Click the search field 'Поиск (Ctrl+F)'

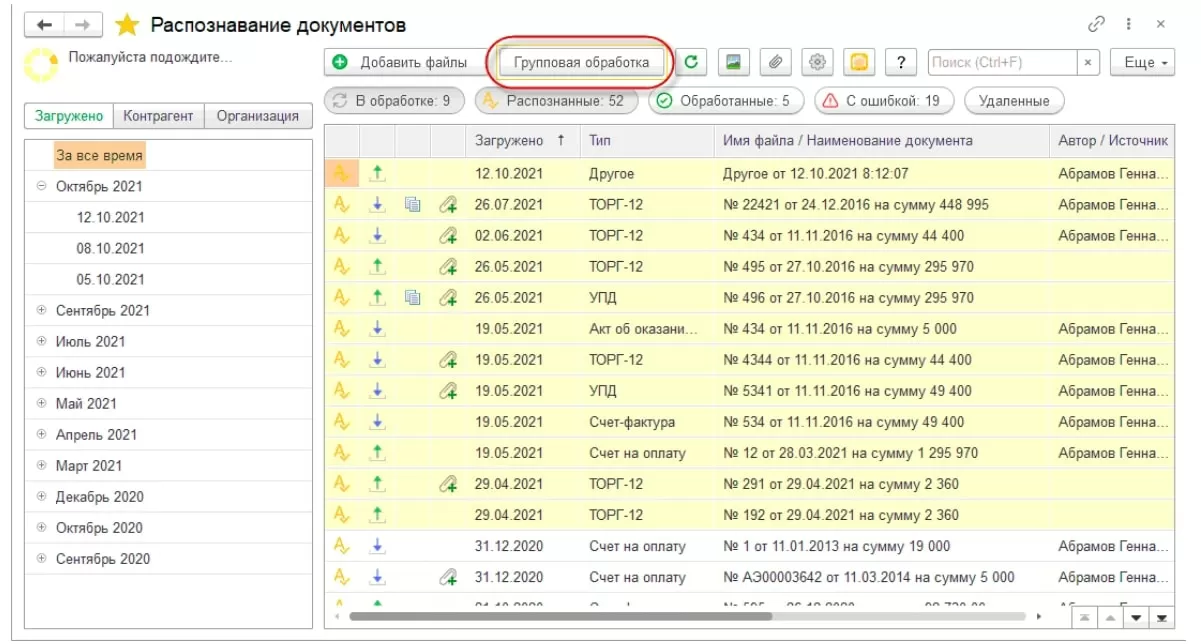click(x=1002, y=62)
